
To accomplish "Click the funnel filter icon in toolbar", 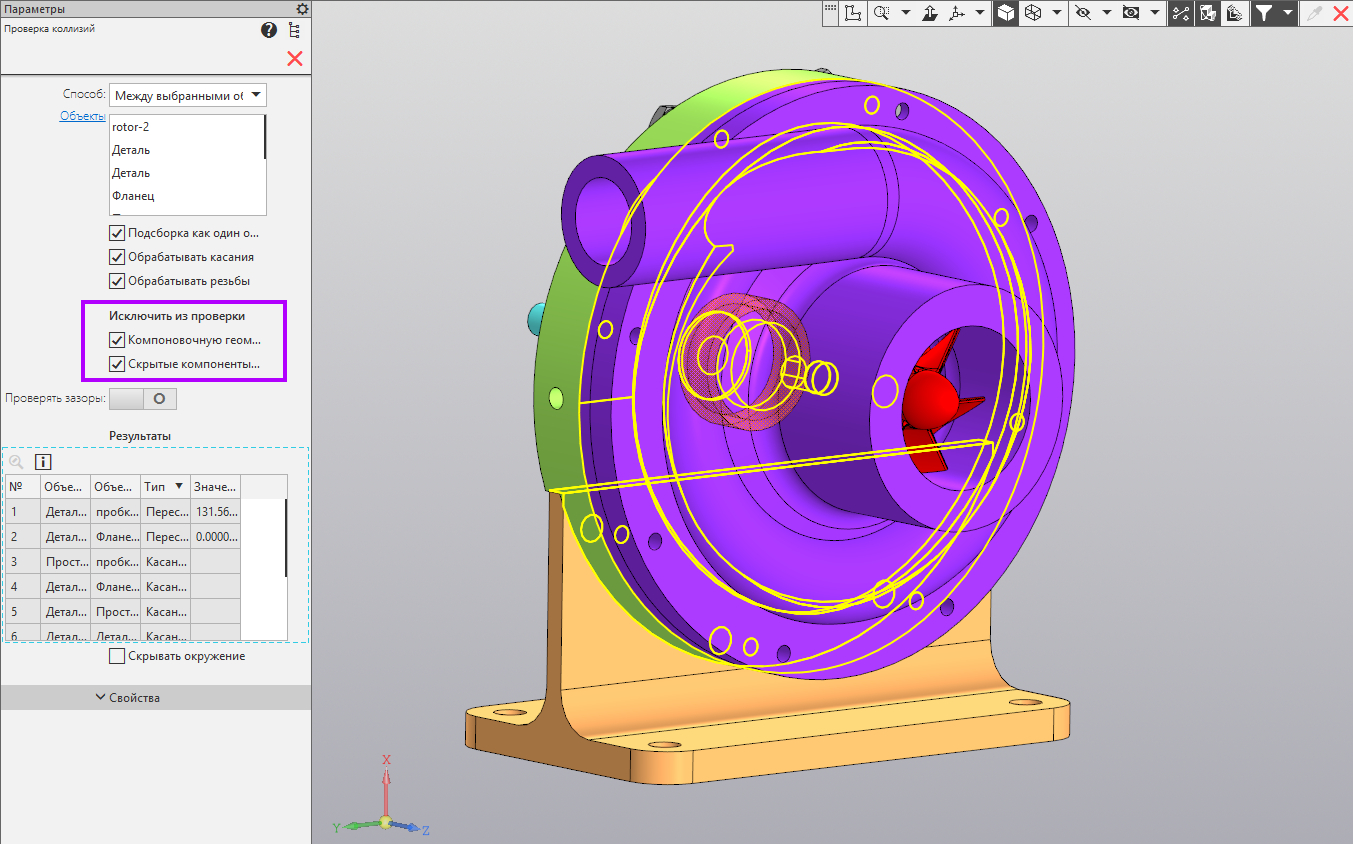I will 1264,13.
